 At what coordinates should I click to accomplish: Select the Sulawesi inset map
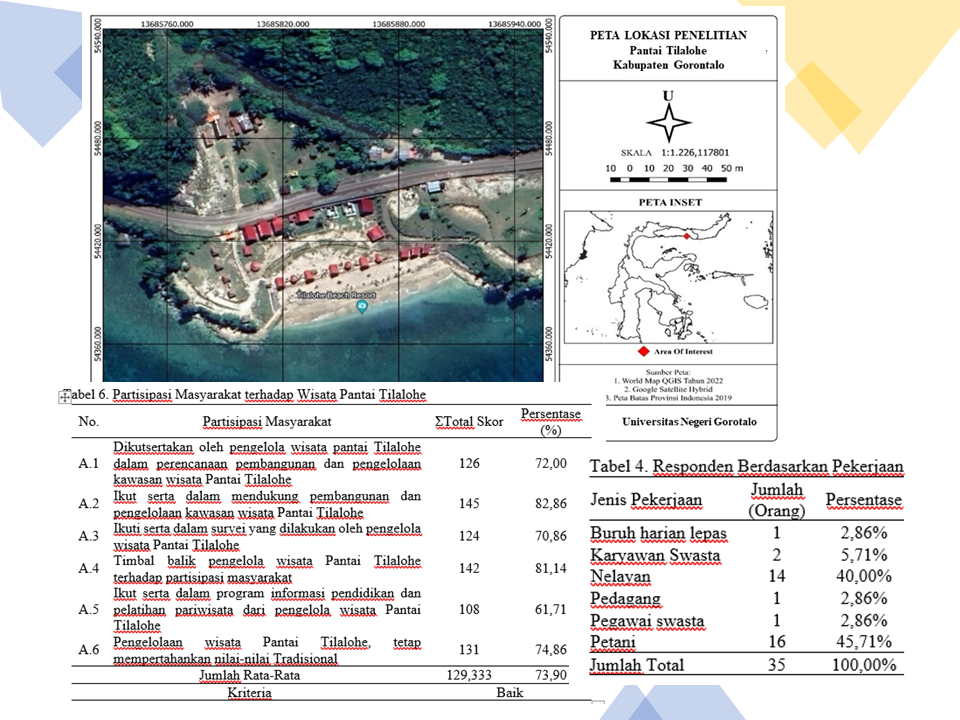pos(669,277)
